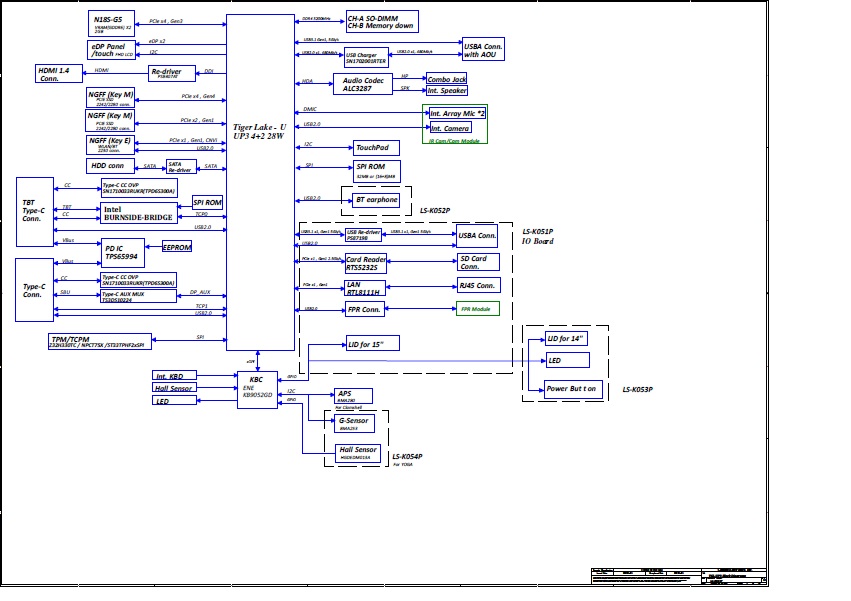This screenshot has width=851, height=601.
Task: Click the LID for 14" block
Action: [x=567, y=339]
